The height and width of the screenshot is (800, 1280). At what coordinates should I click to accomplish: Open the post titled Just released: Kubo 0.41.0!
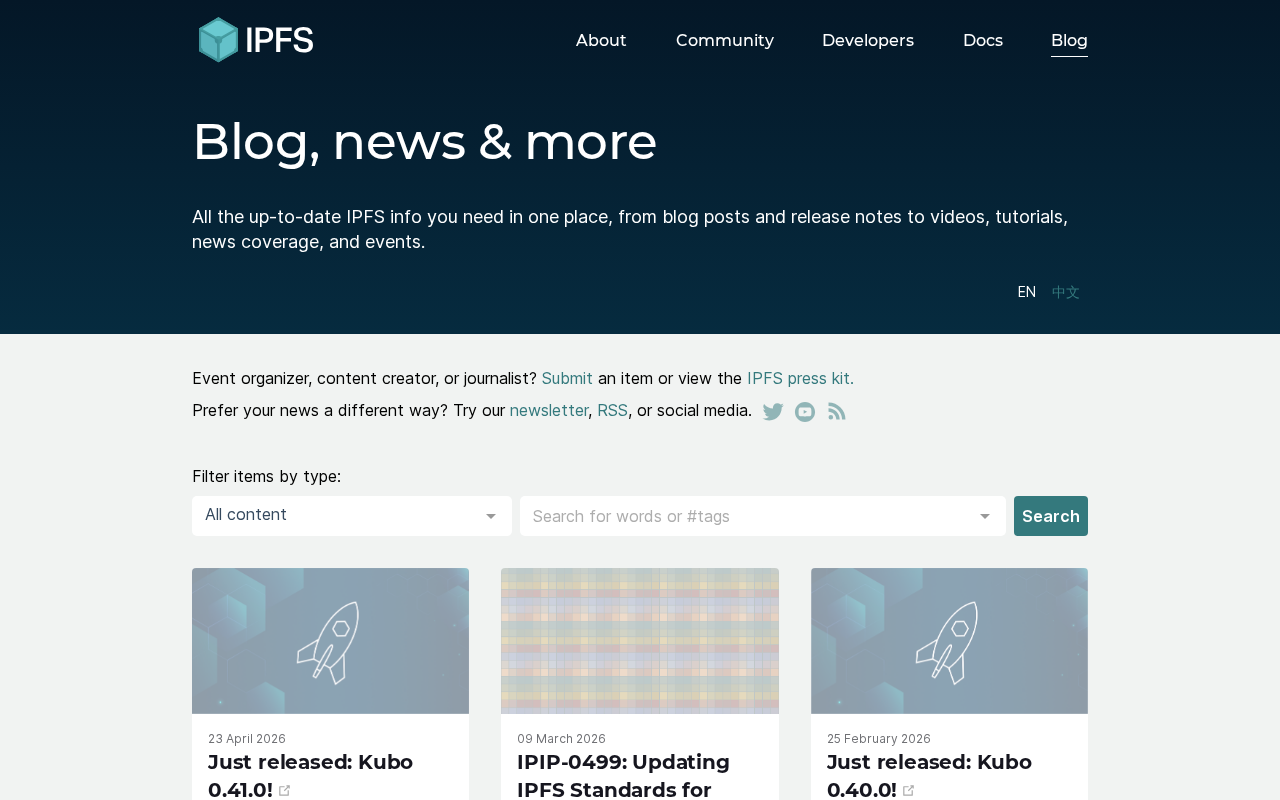[310, 776]
